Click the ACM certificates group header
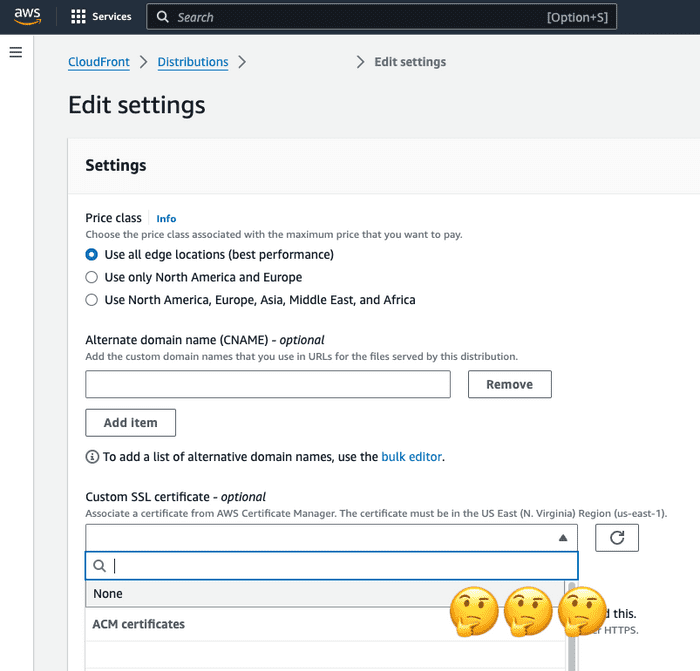700x671 pixels. 139,624
